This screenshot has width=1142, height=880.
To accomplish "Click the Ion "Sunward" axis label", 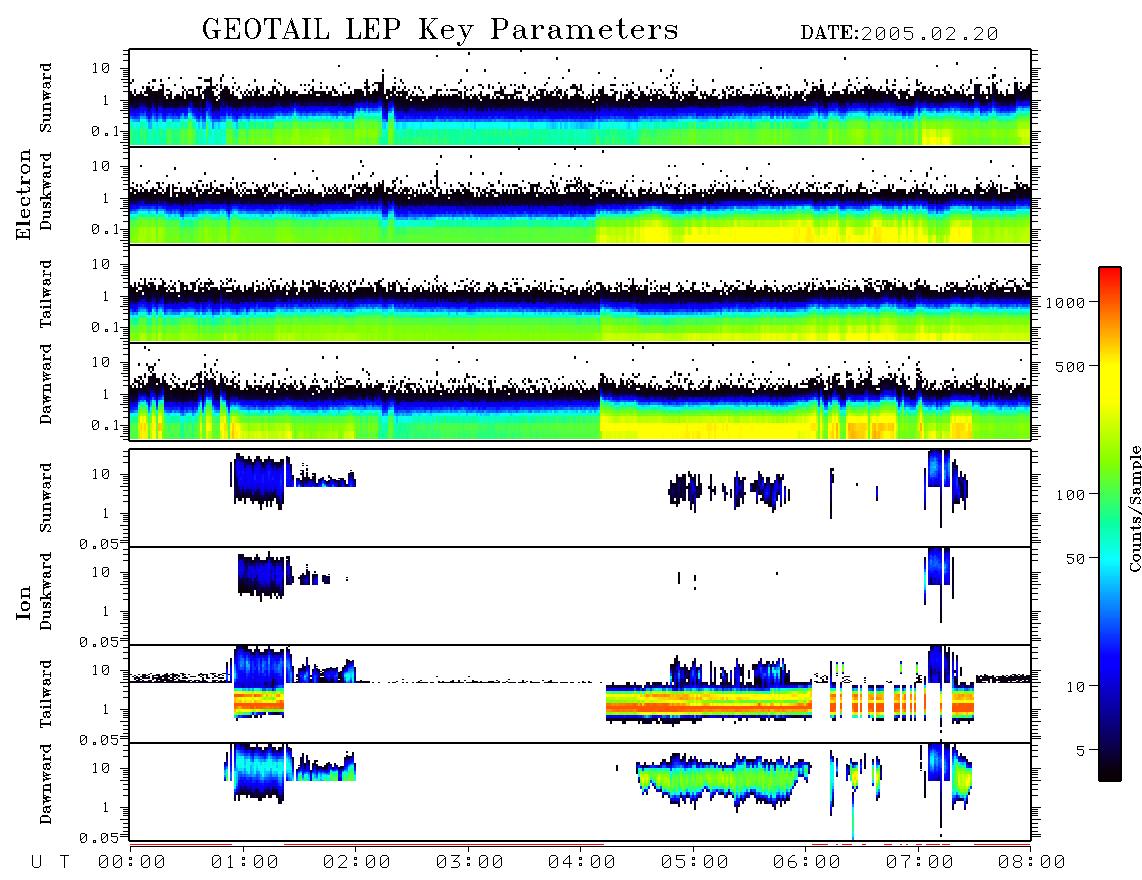I will pos(46,497).
